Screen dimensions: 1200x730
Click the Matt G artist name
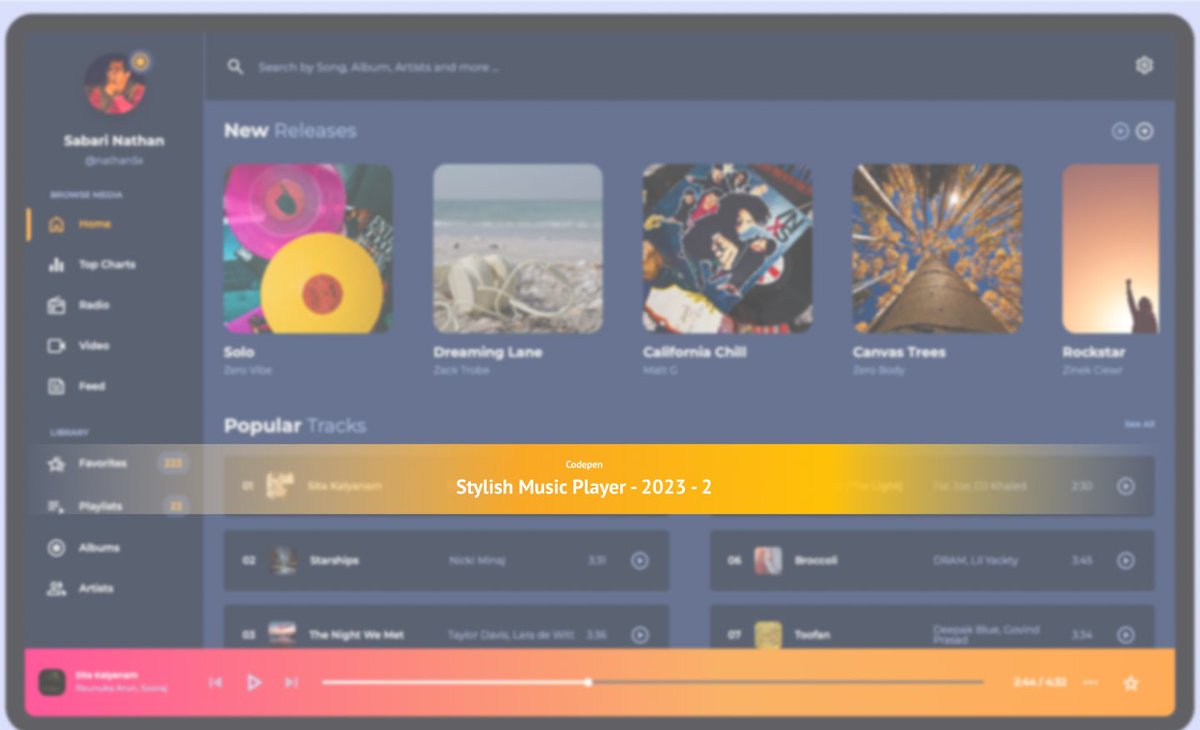coord(660,371)
